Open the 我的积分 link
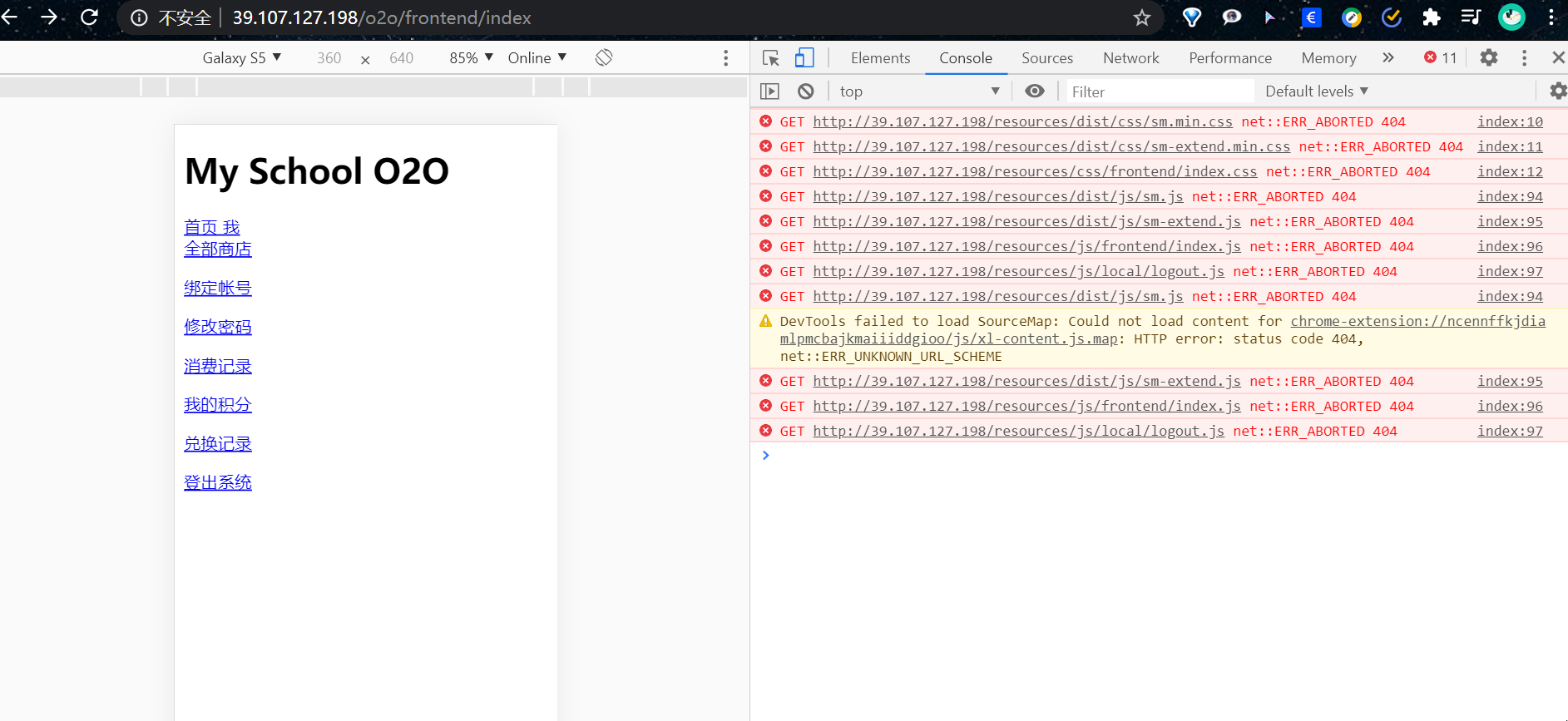This screenshot has height=721, width=1568. point(218,404)
